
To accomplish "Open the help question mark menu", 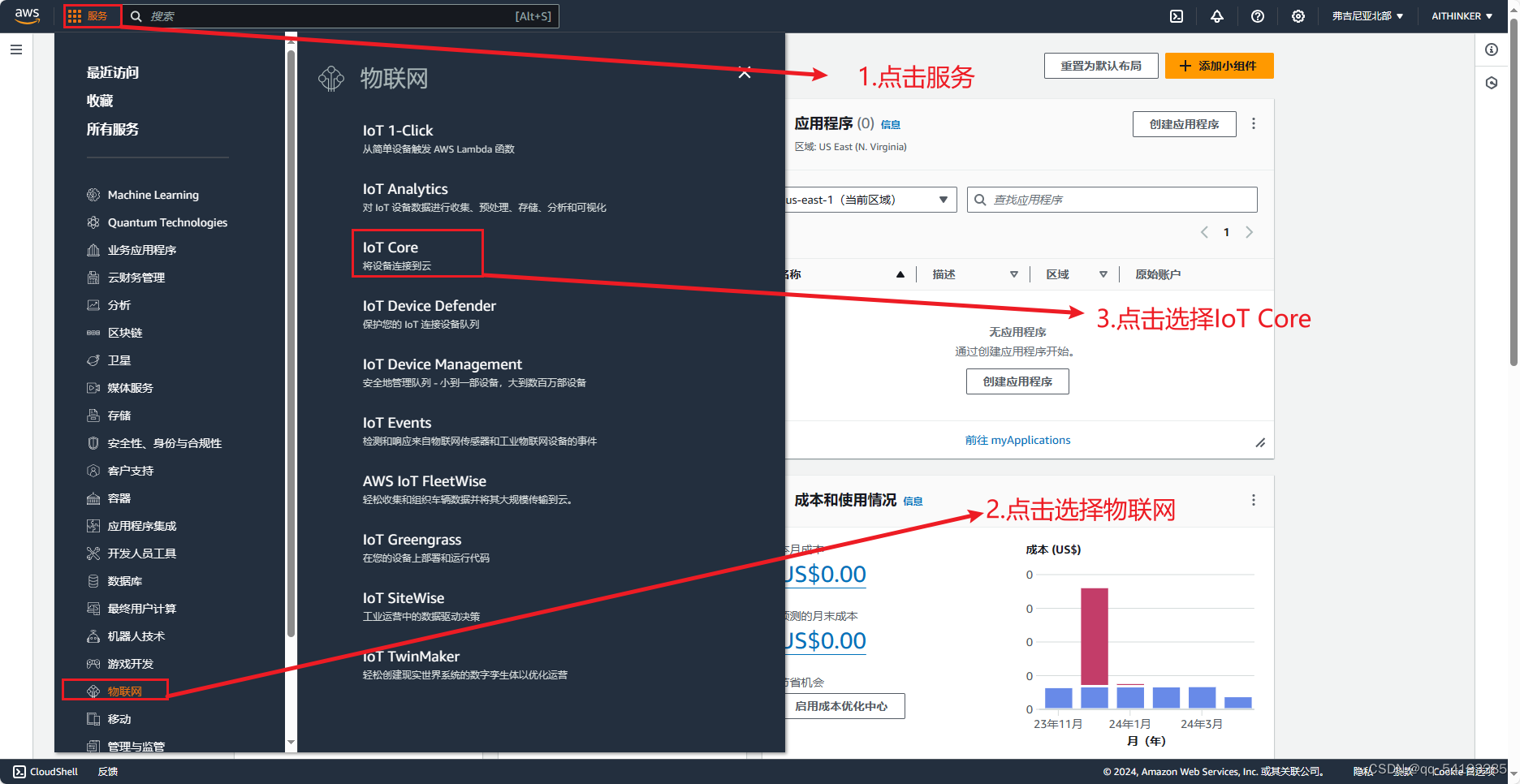I will 1258,16.
